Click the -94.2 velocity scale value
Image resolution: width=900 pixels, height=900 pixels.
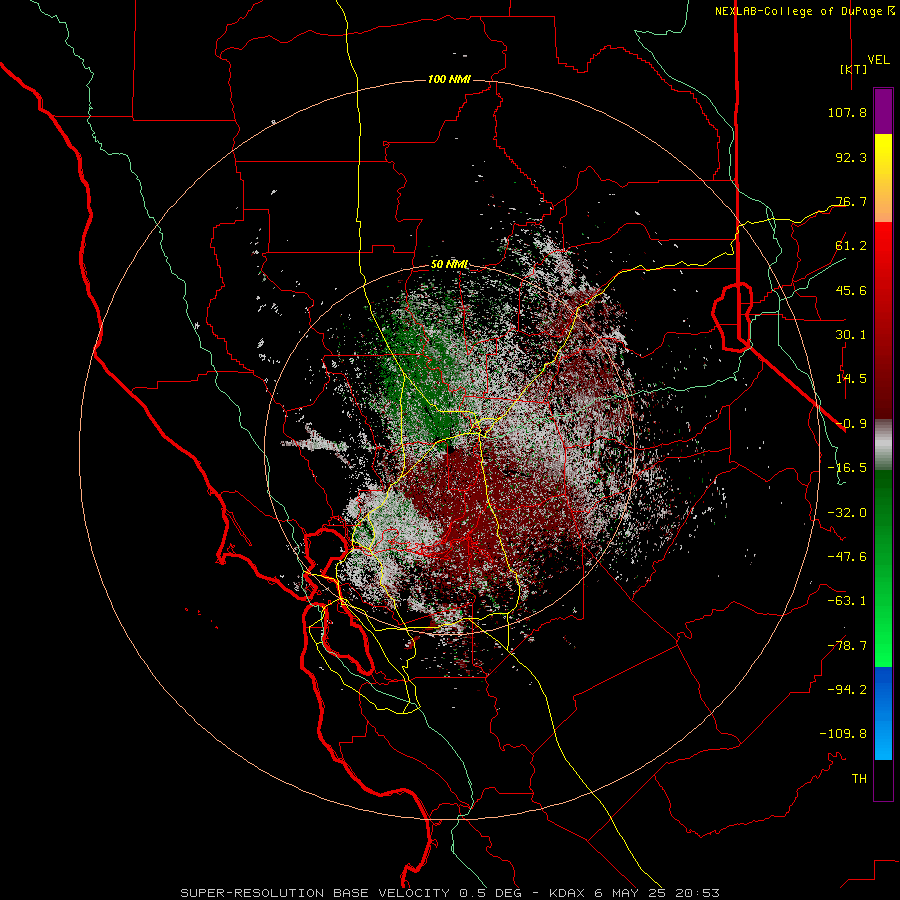click(847, 690)
